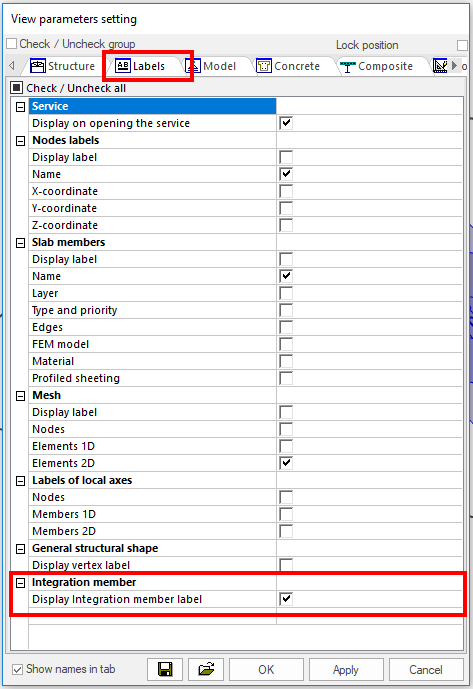Click the Apply button
The image size is (473, 689).
(346, 669)
